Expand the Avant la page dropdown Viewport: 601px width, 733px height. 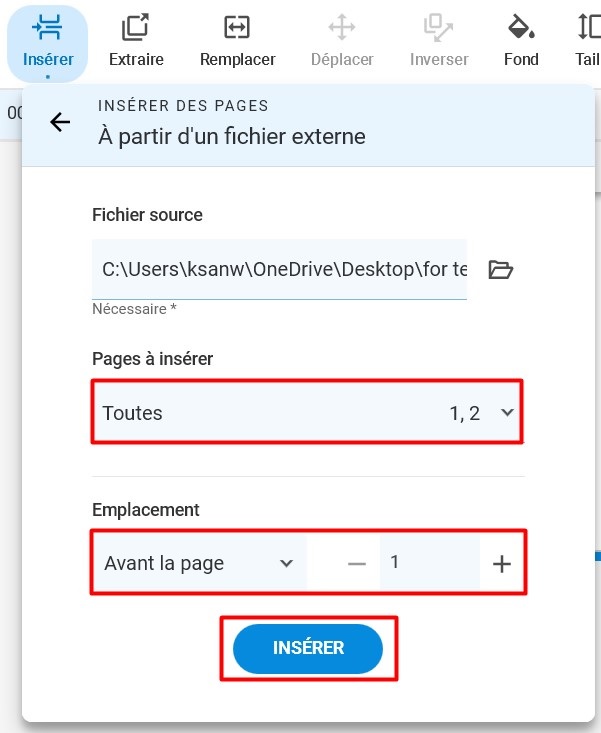(200, 563)
